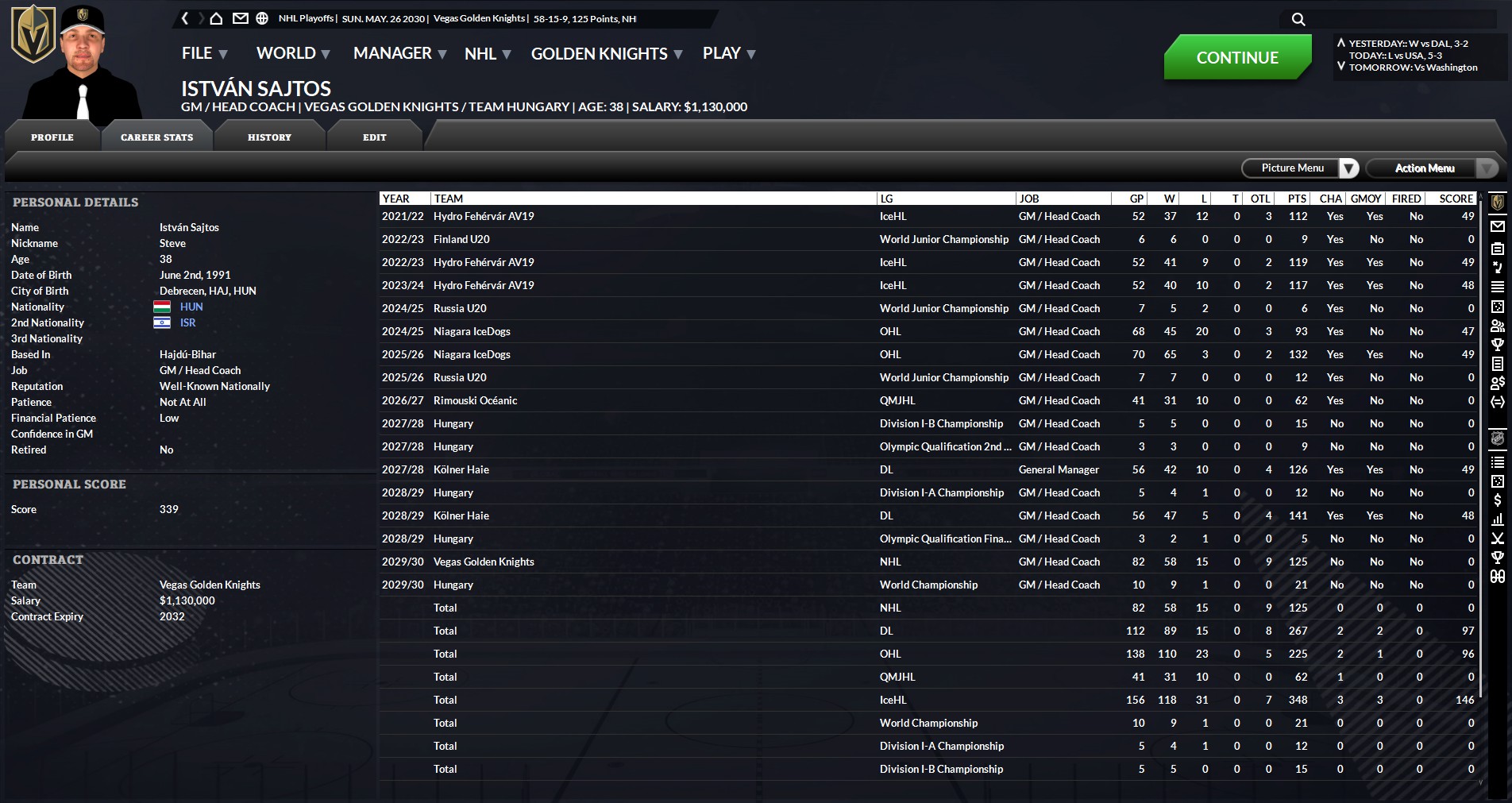The width and height of the screenshot is (1512, 803).
Task: Select the 2025/26 Niagara IceDogs row
Action: (928, 354)
